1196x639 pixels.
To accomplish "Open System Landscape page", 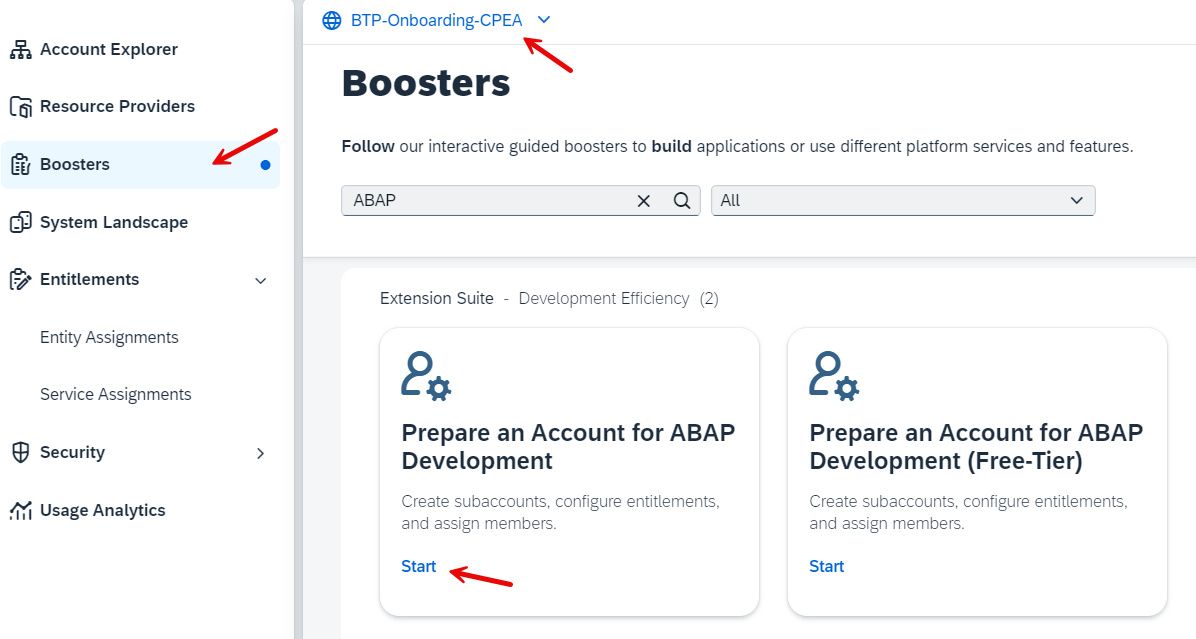I will coord(114,223).
